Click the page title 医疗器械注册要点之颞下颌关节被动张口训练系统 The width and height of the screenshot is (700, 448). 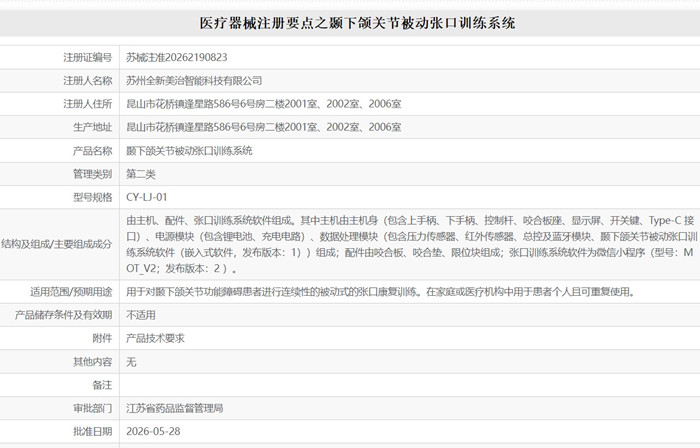click(357, 23)
